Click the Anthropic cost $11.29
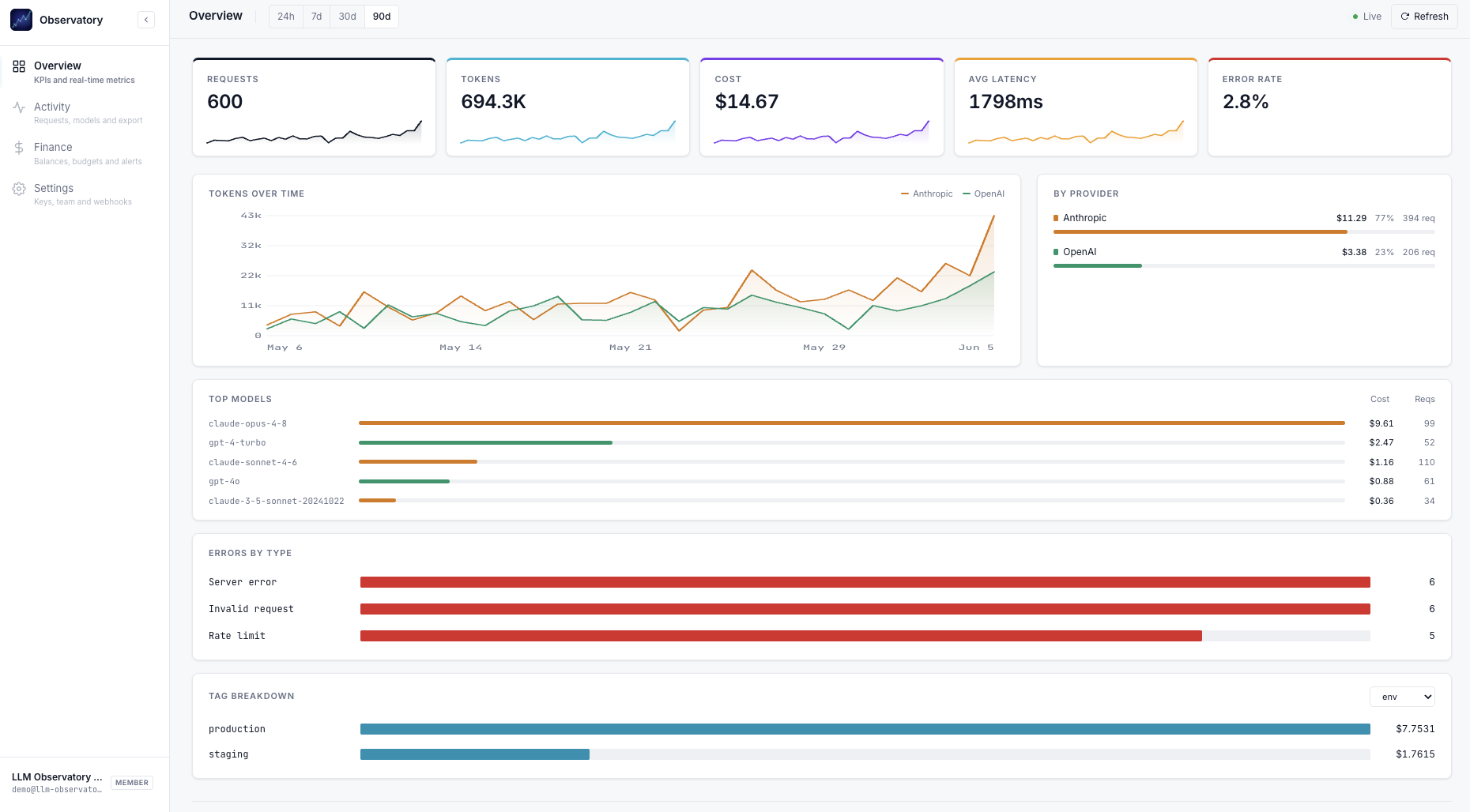 1351,218
